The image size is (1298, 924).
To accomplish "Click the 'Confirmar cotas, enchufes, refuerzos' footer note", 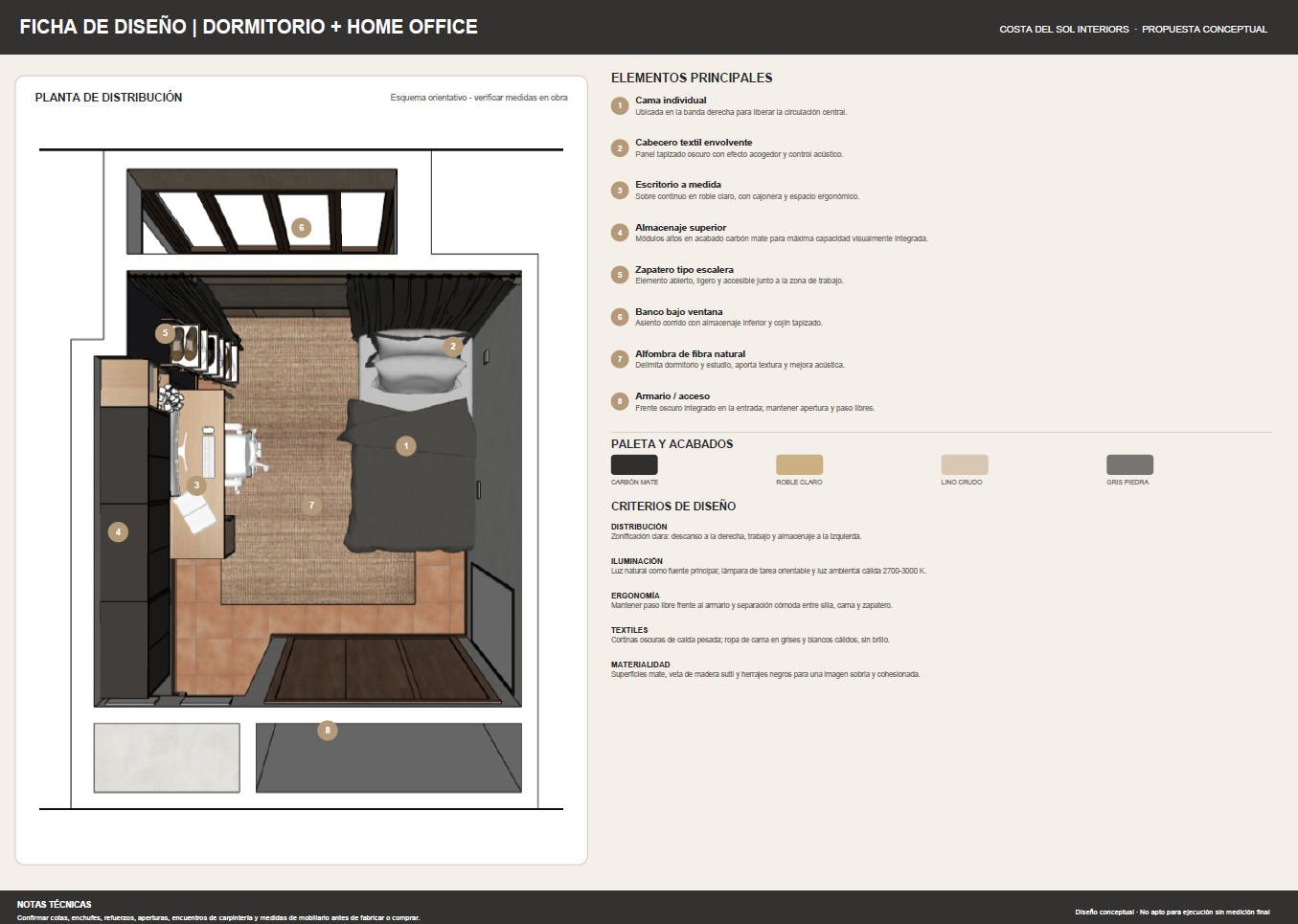I will [x=218, y=917].
